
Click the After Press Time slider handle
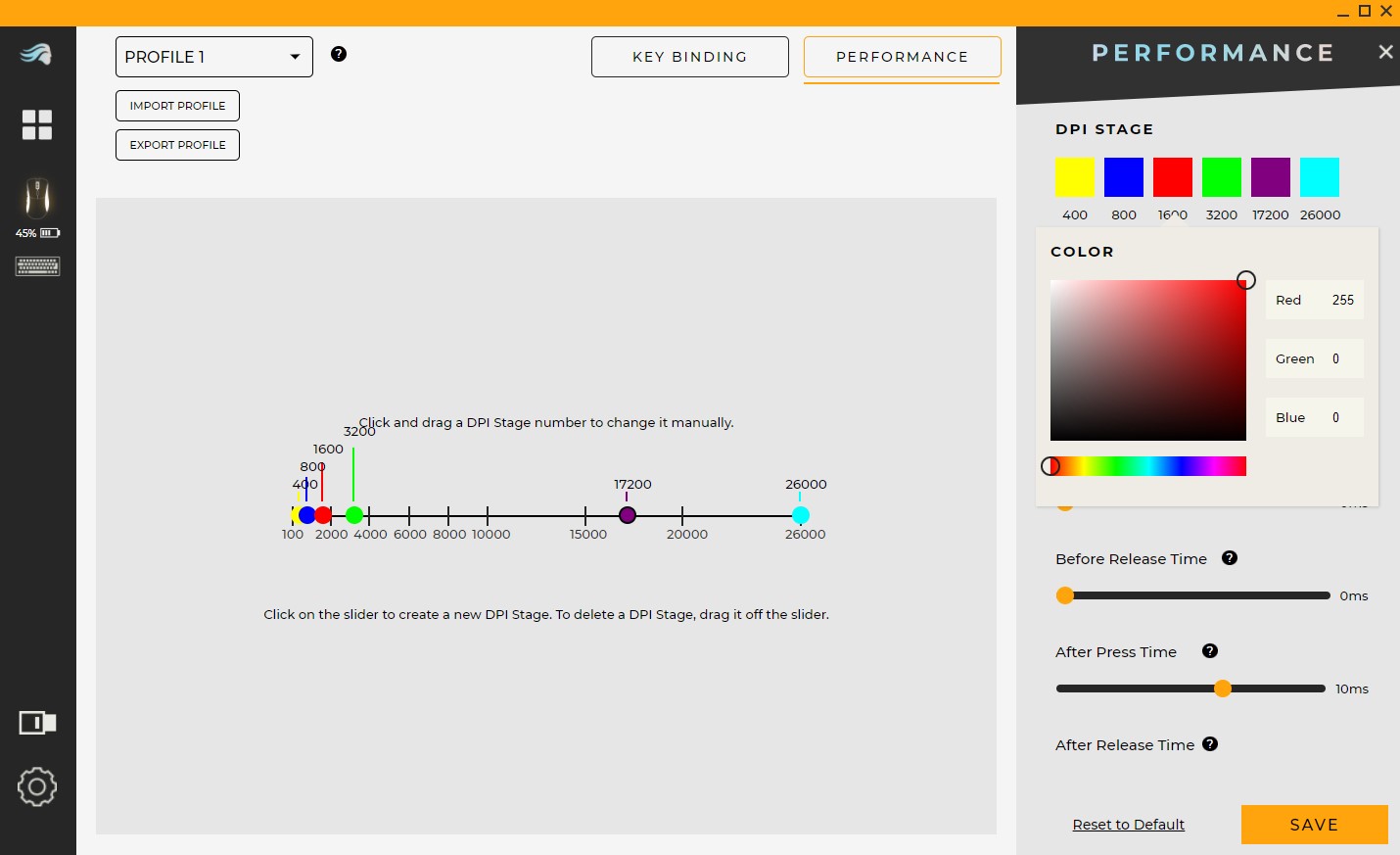[x=1222, y=689]
